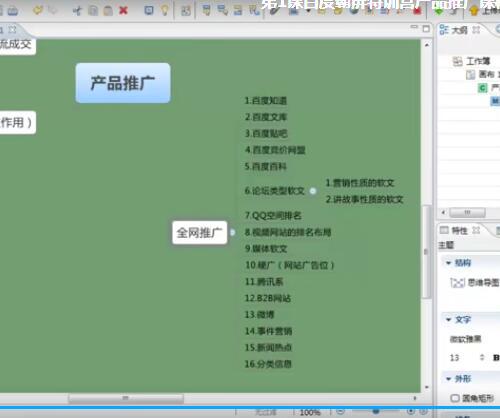
Task: Select topic 1.百度知道
Action: [x=266, y=101]
